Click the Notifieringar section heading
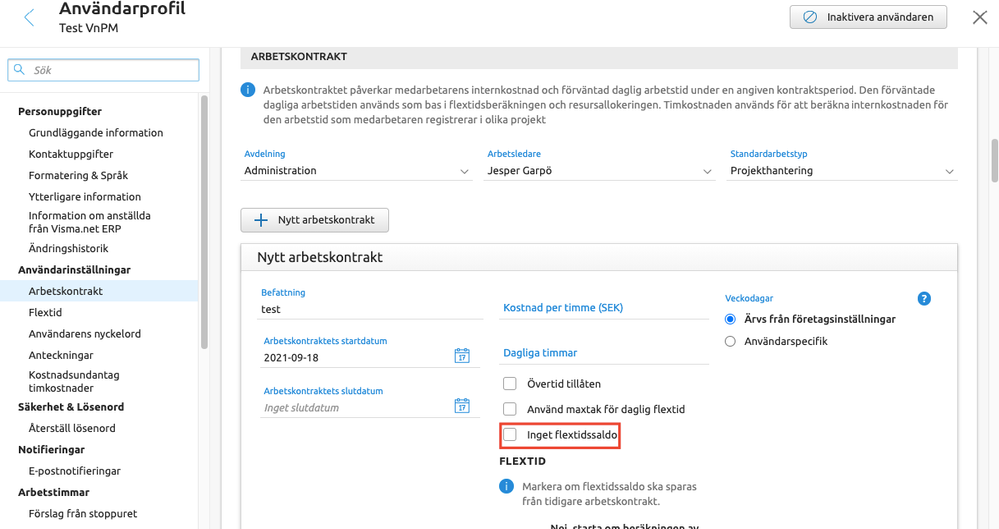The image size is (999, 529). click(51, 450)
